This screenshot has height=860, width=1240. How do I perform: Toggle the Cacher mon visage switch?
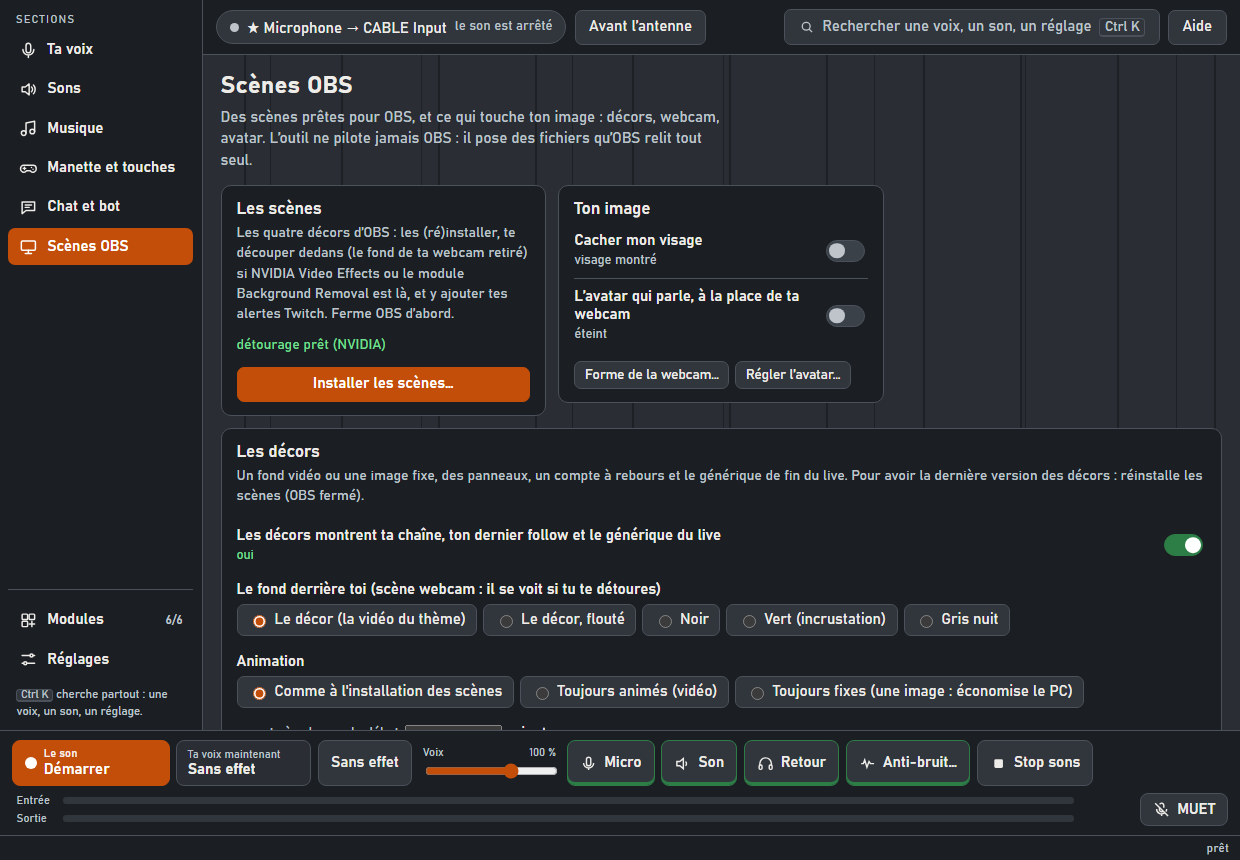[845, 251]
